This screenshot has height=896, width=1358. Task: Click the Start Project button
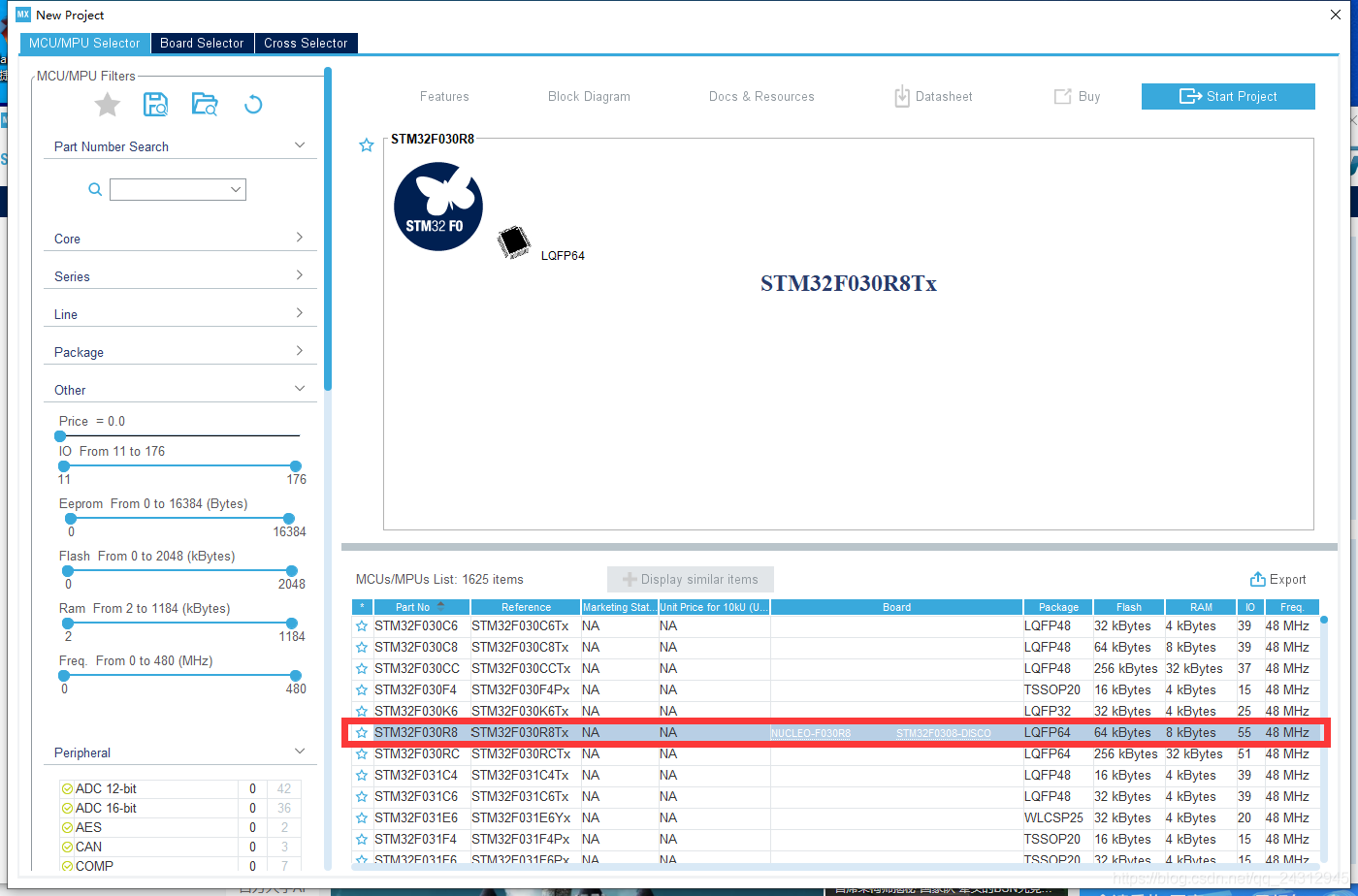1228,96
